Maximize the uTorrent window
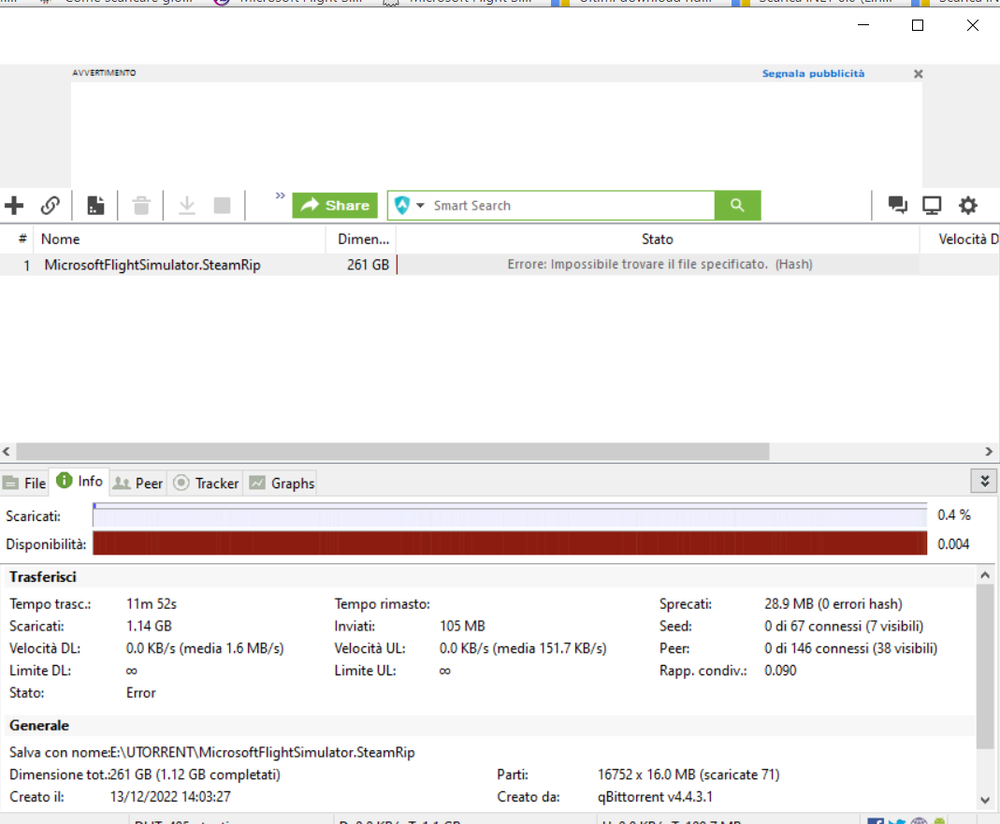This screenshot has height=824, width=1000. click(x=918, y=26)
